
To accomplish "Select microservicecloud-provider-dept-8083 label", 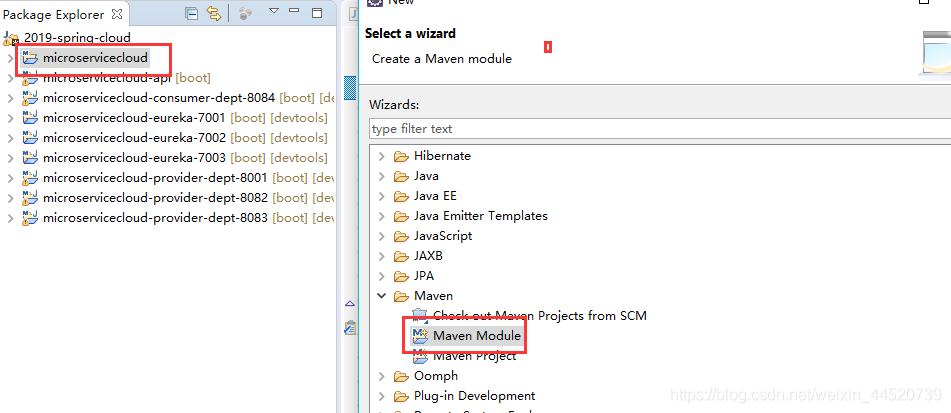I will click(155, 218).
